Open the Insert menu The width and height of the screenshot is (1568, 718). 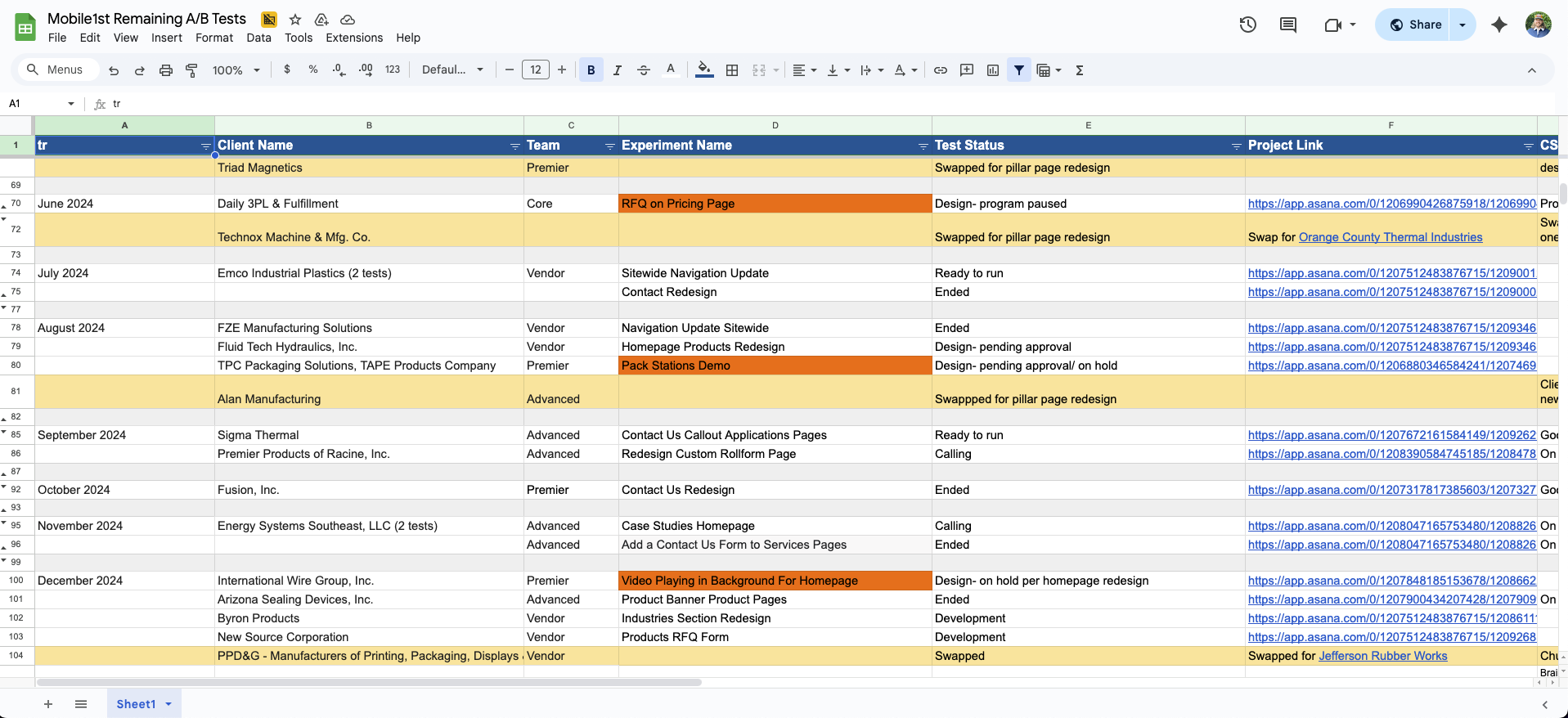pyautogui.click(x=167, y=38)
